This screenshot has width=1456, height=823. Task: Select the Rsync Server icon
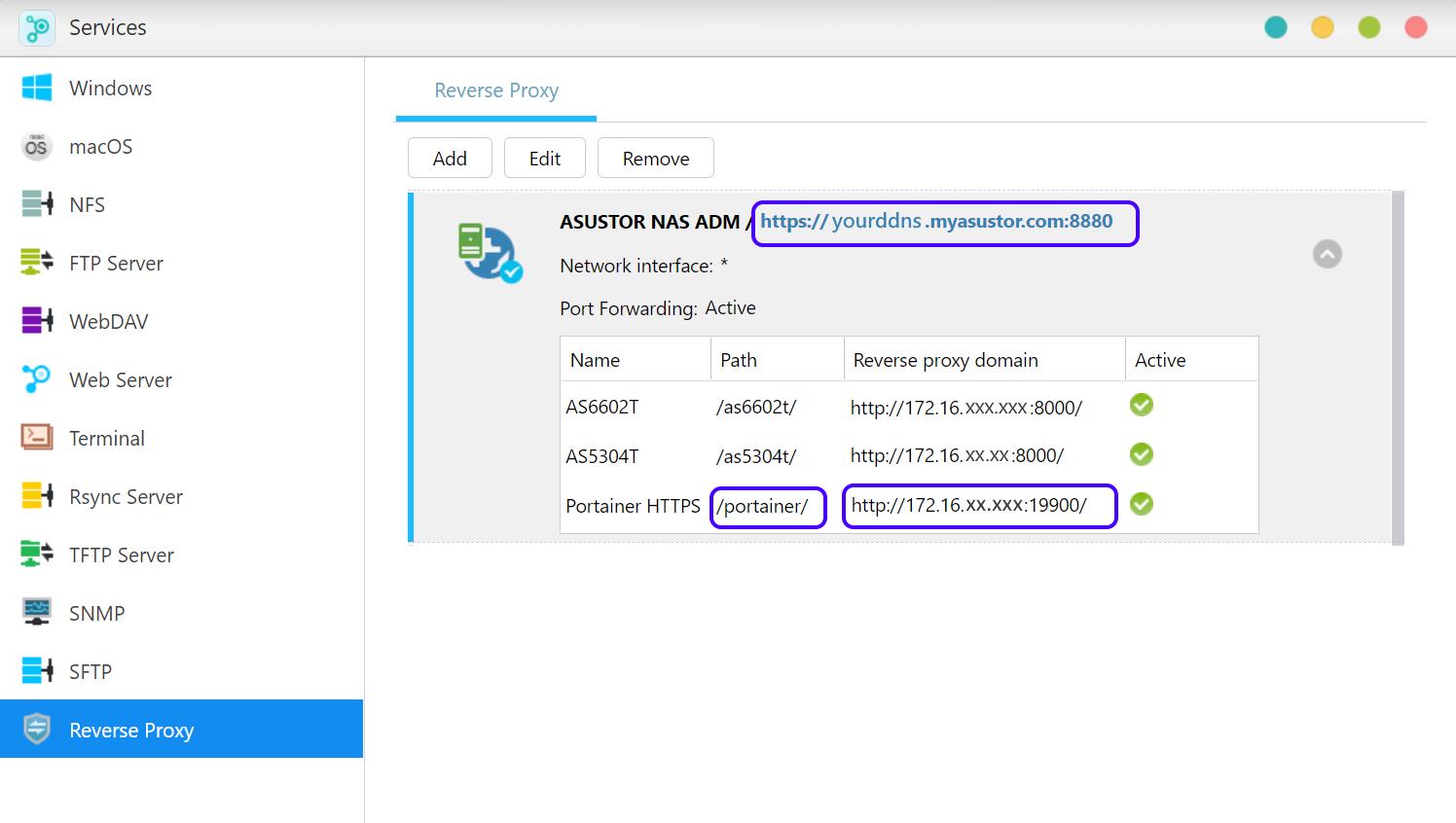[37, 496]
